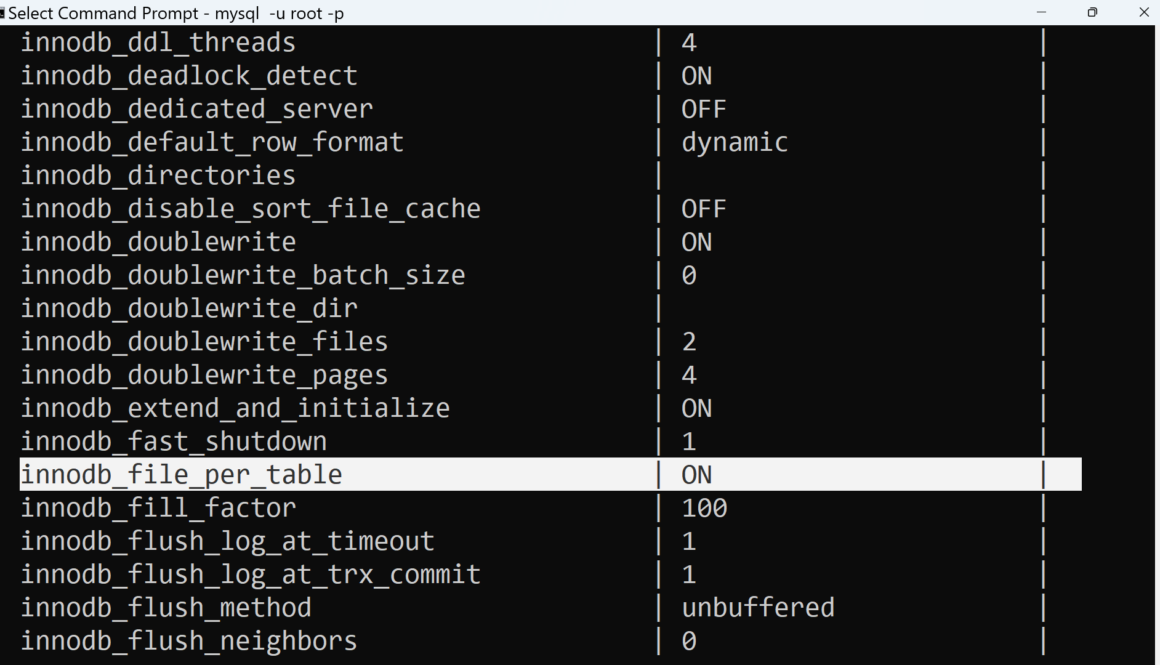Minimize the Command Prompt window
This screenshot has height=665, width=1160.
tap(1042, 12)
